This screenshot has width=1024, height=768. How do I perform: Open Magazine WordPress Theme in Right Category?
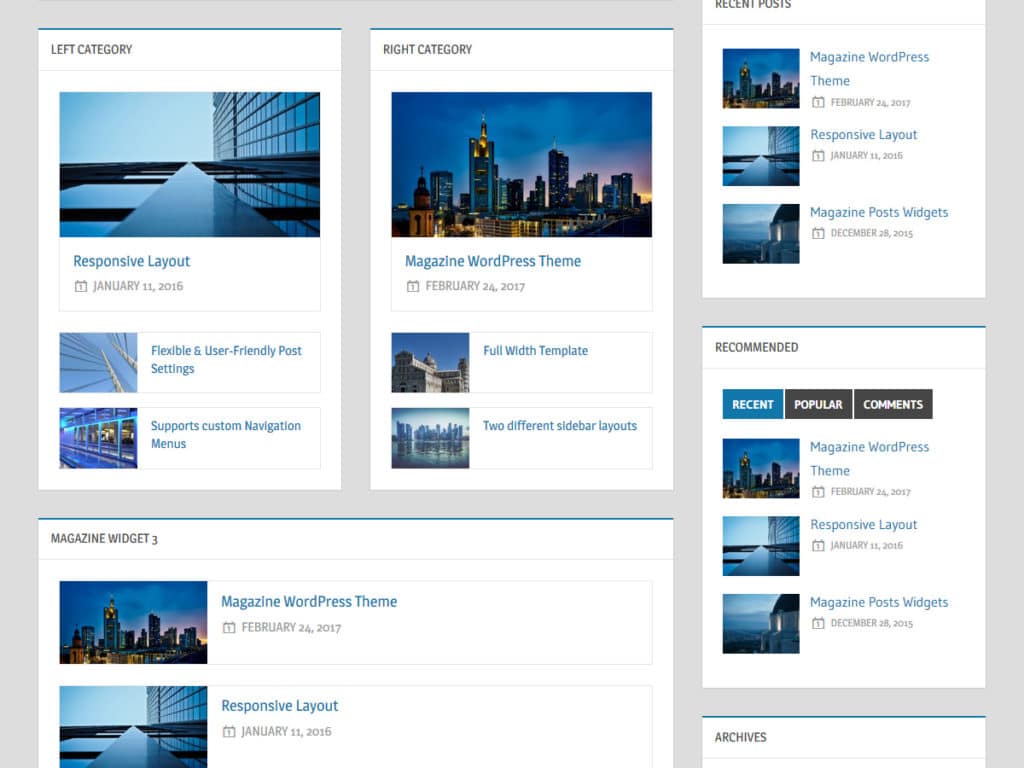(x=492, y=261)
